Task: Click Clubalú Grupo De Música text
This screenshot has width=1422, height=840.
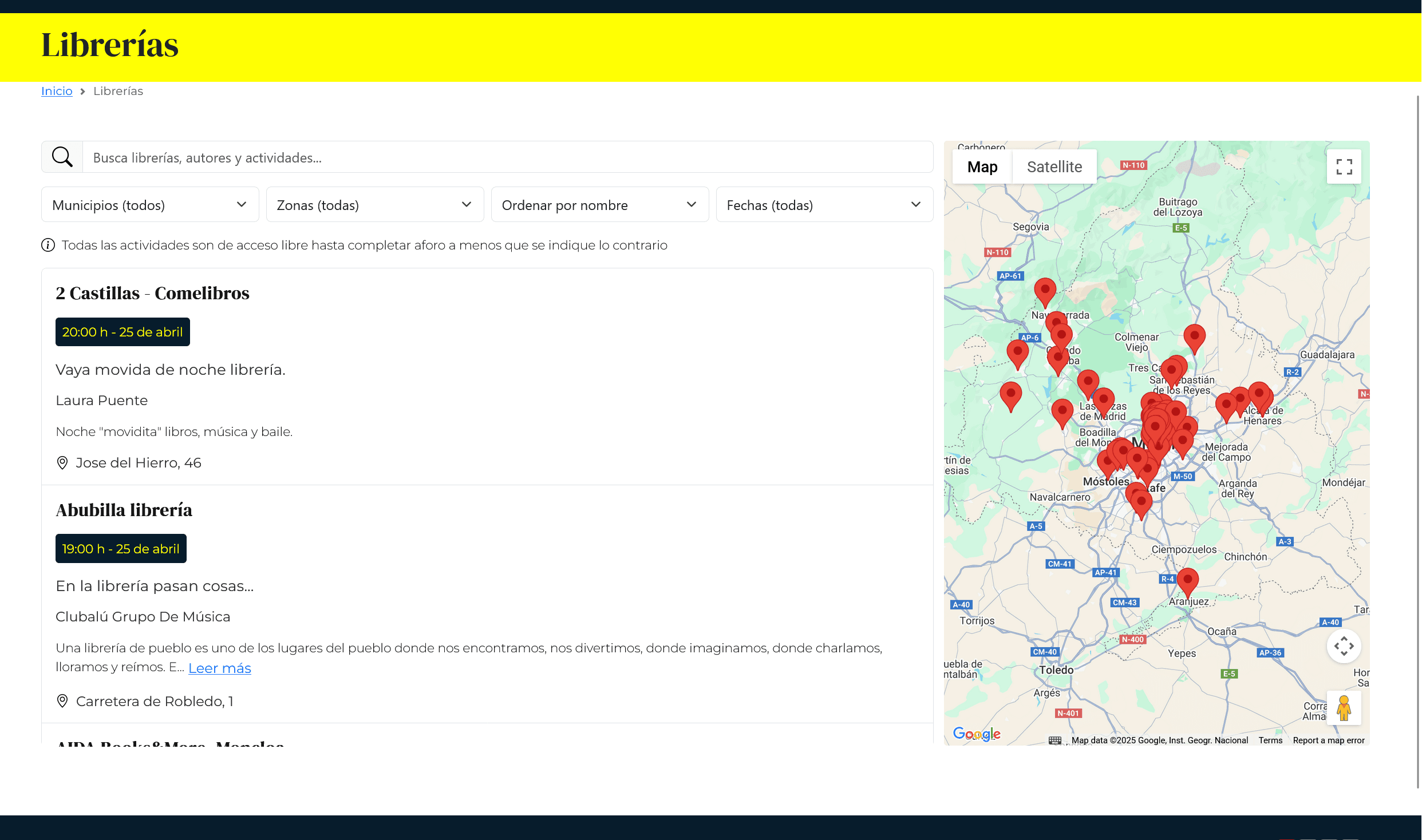Action: [143, 617]
